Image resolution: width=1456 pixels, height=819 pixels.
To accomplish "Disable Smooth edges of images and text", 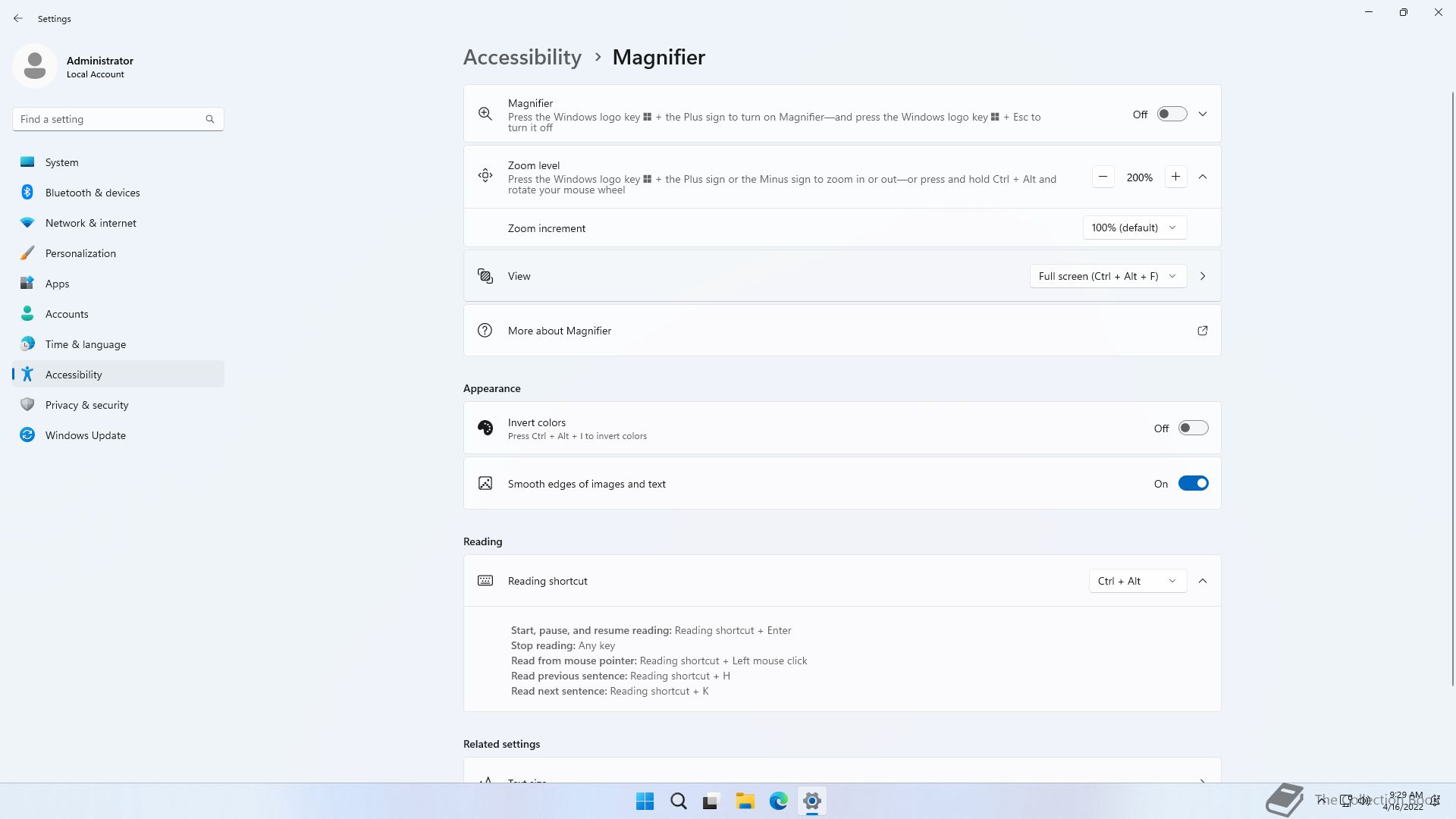I will pyautogui.click(x=1192, y=483).
